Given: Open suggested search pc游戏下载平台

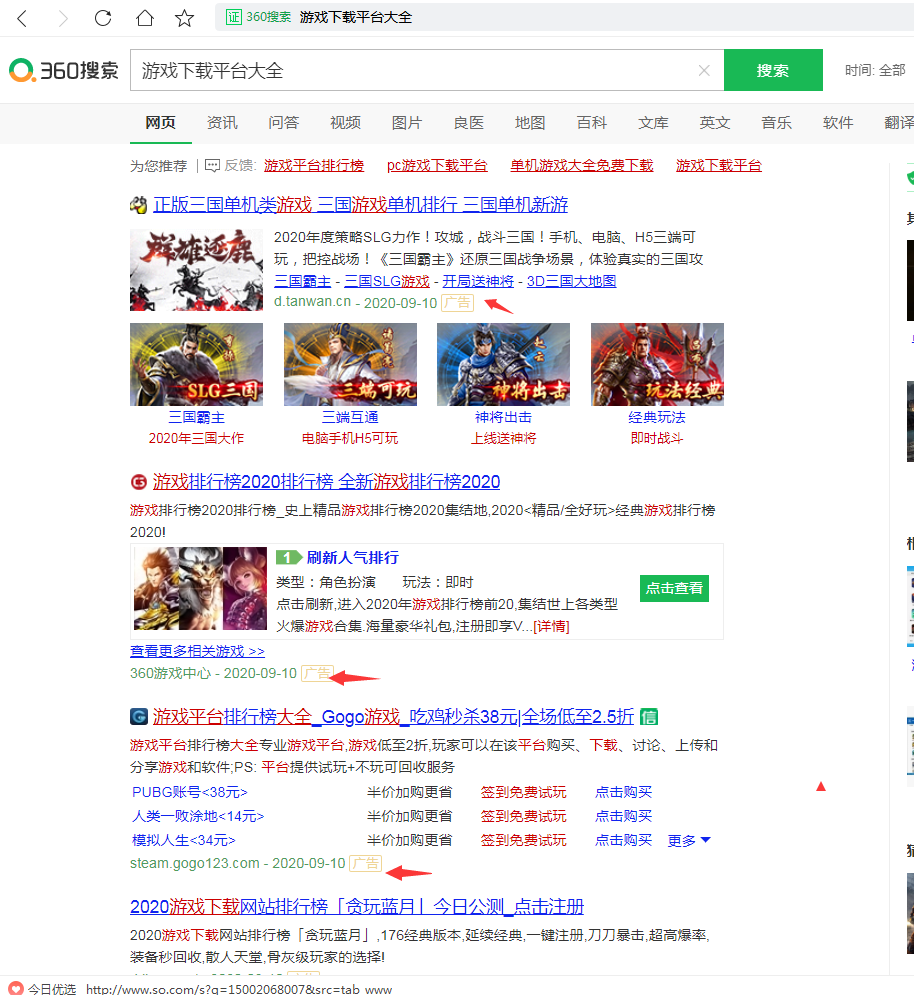Looking at the screenshot, I should point(437,166).
